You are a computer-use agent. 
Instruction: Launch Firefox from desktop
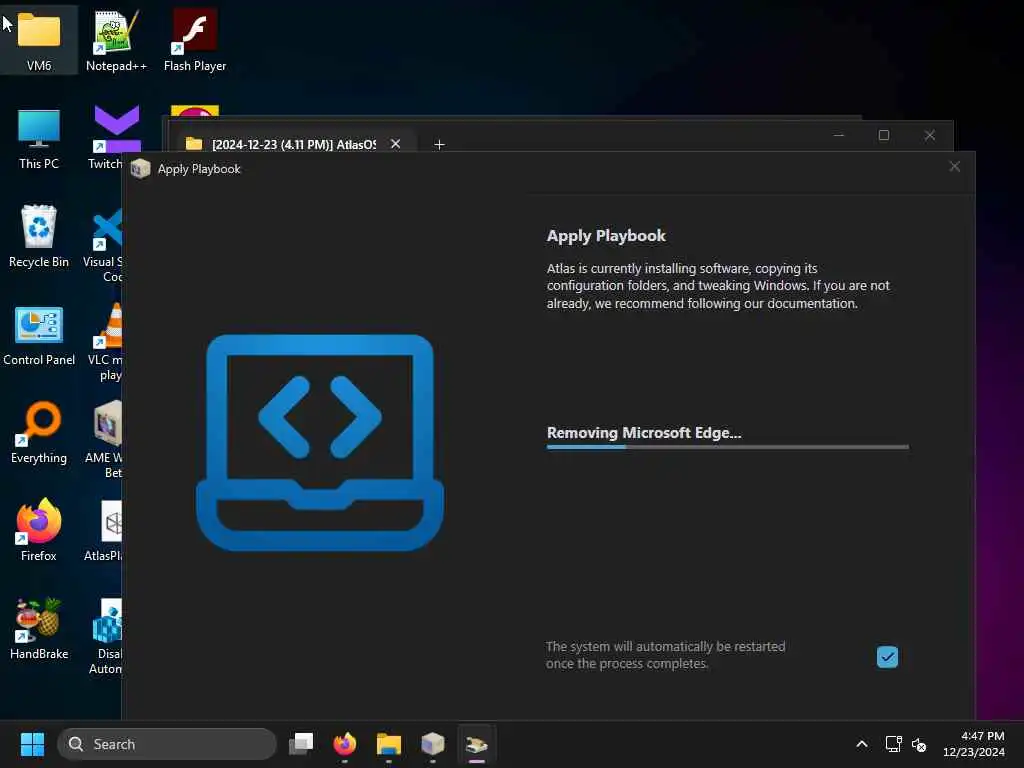pos(39,530)
